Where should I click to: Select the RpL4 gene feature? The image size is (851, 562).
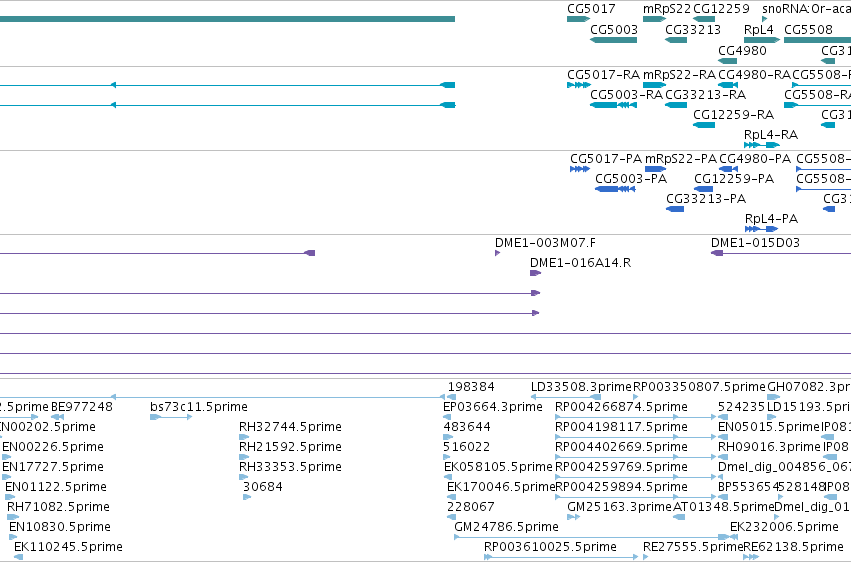pos(762,40)
